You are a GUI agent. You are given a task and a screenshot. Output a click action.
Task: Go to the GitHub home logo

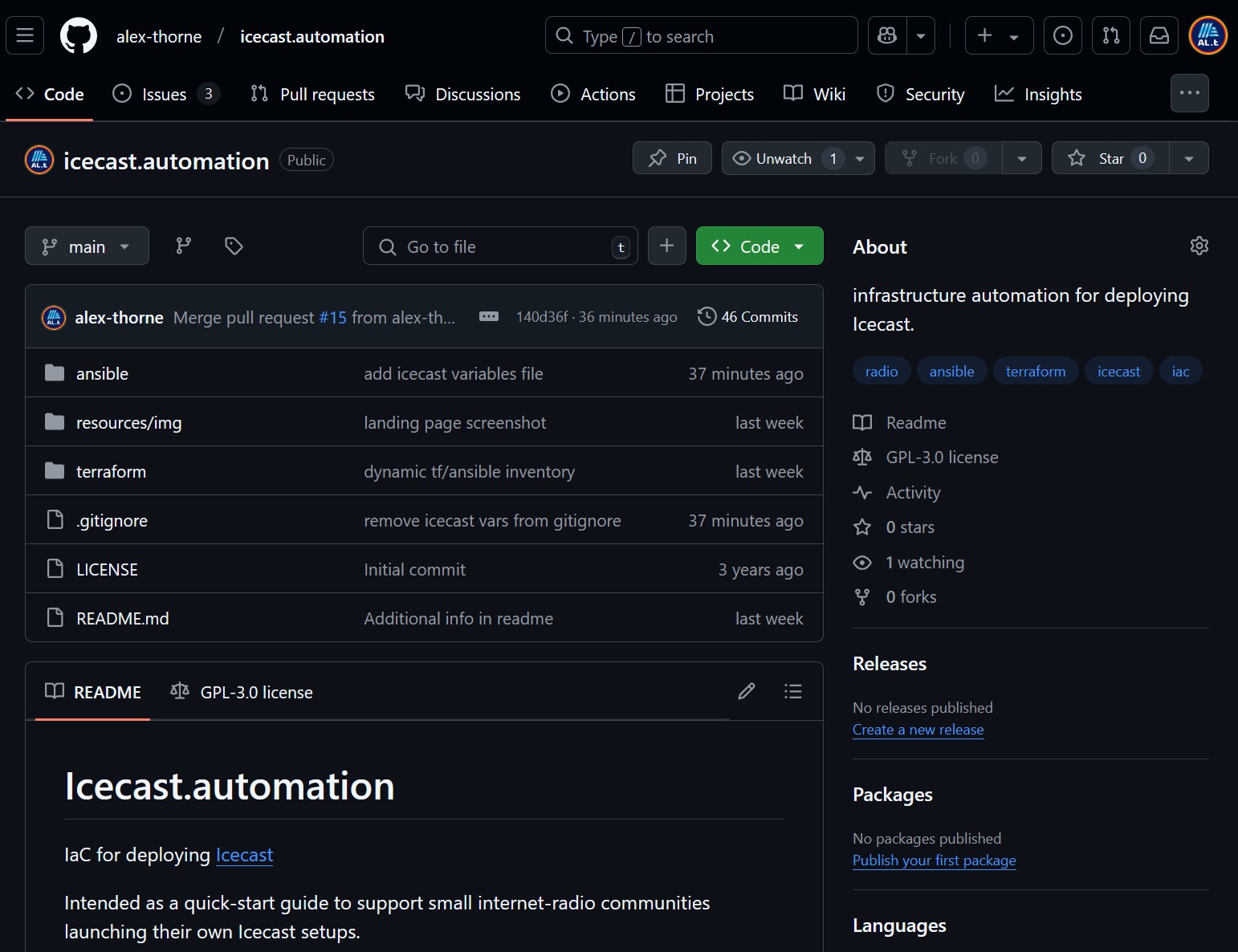(79, 36)
